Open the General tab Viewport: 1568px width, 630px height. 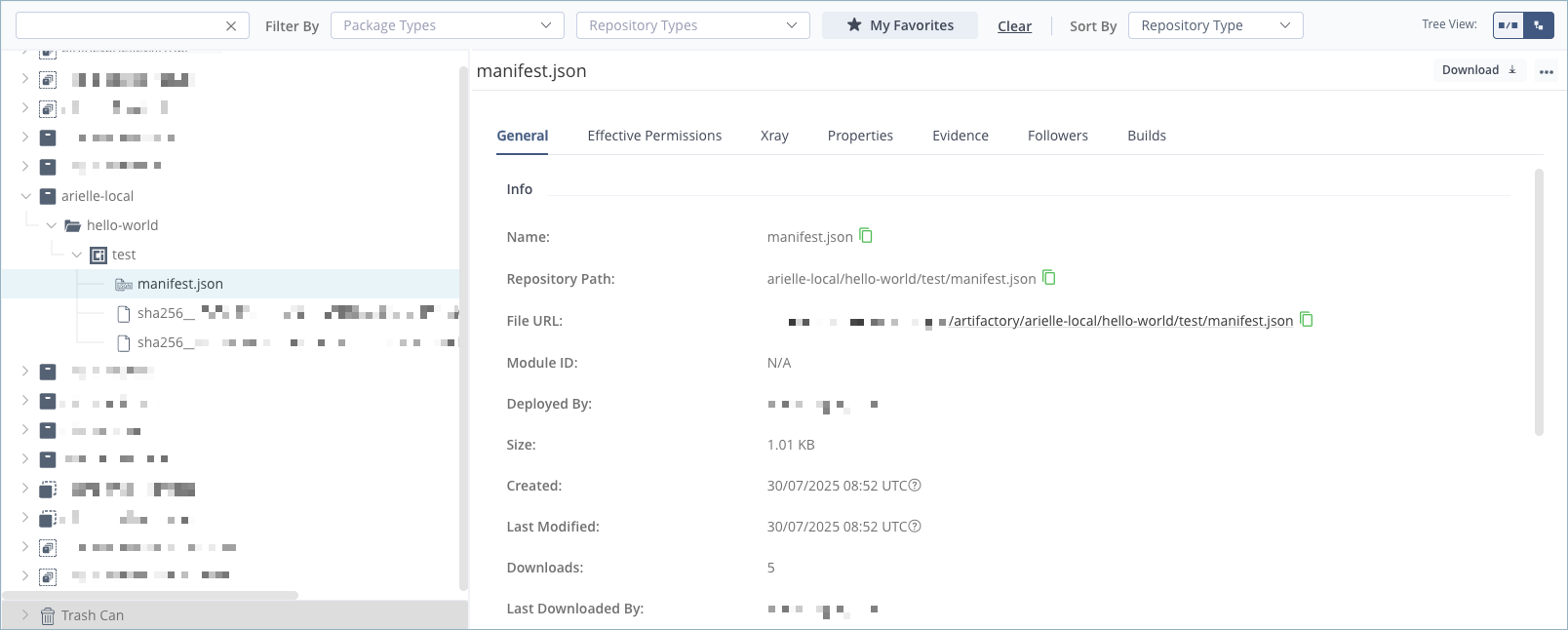pos(523,136)
